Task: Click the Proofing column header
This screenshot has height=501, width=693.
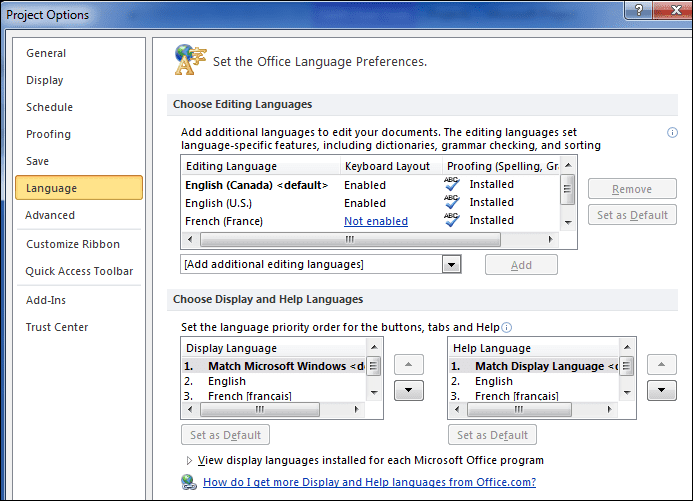Action: [501, 166]
